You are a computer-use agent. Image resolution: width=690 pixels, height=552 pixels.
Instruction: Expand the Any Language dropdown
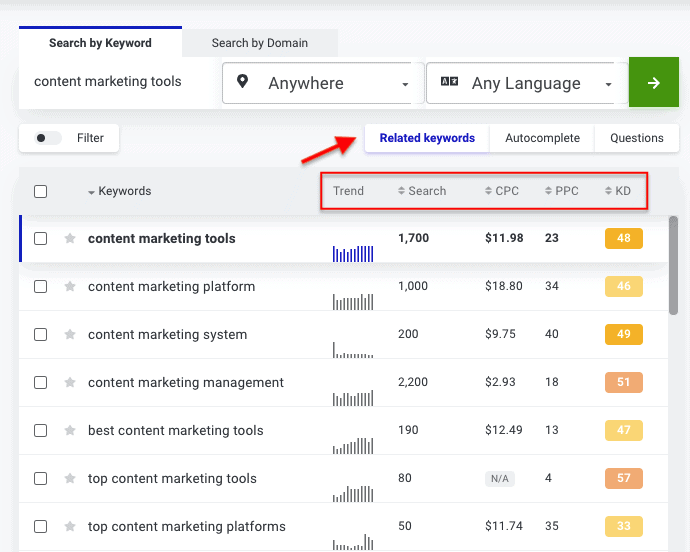pyautogui.click(x=525, y=84)
